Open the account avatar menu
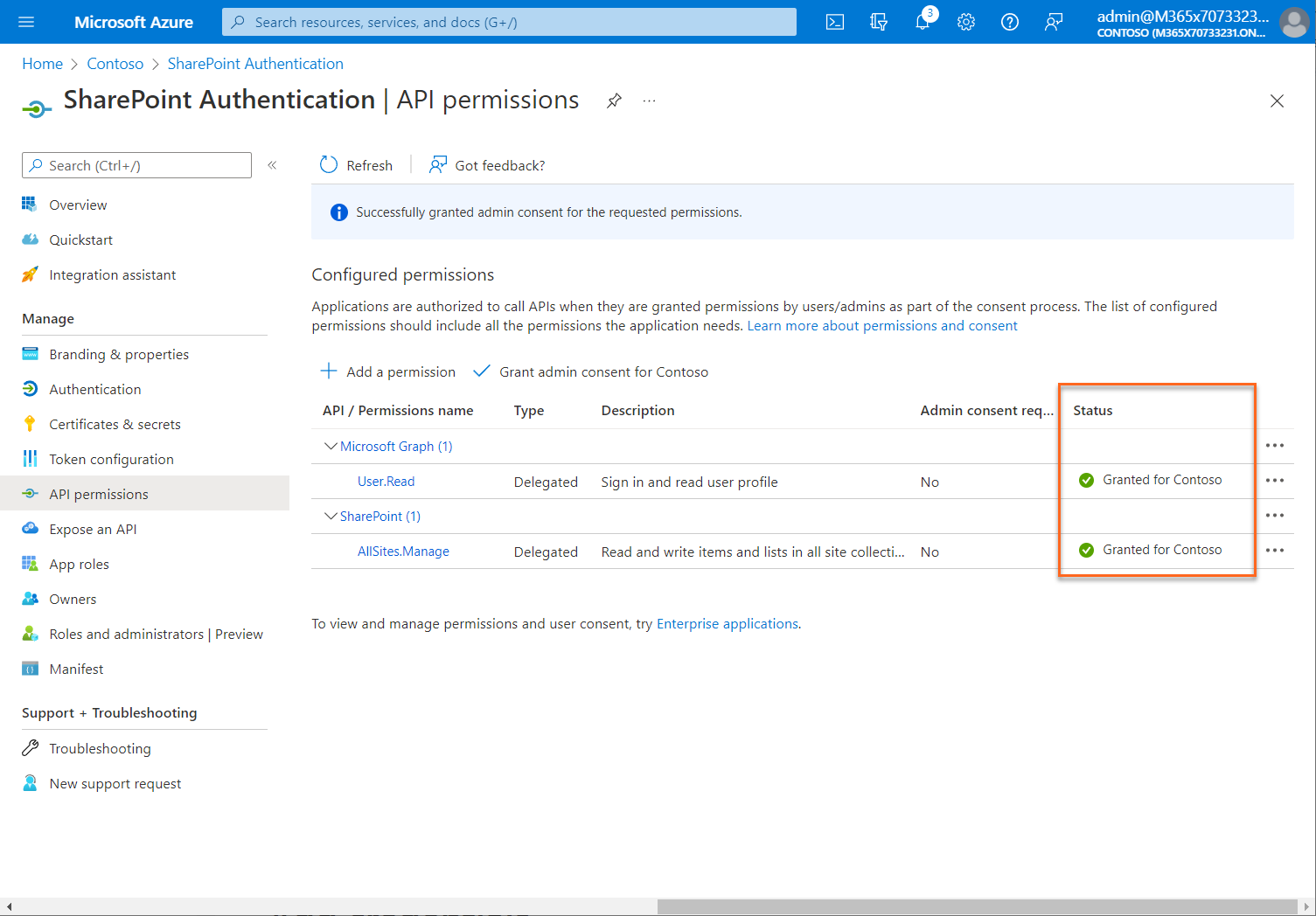Image resolution: width=1316 pixels, height=916 pixels. pyautogui.click(x=1293, y=22)
